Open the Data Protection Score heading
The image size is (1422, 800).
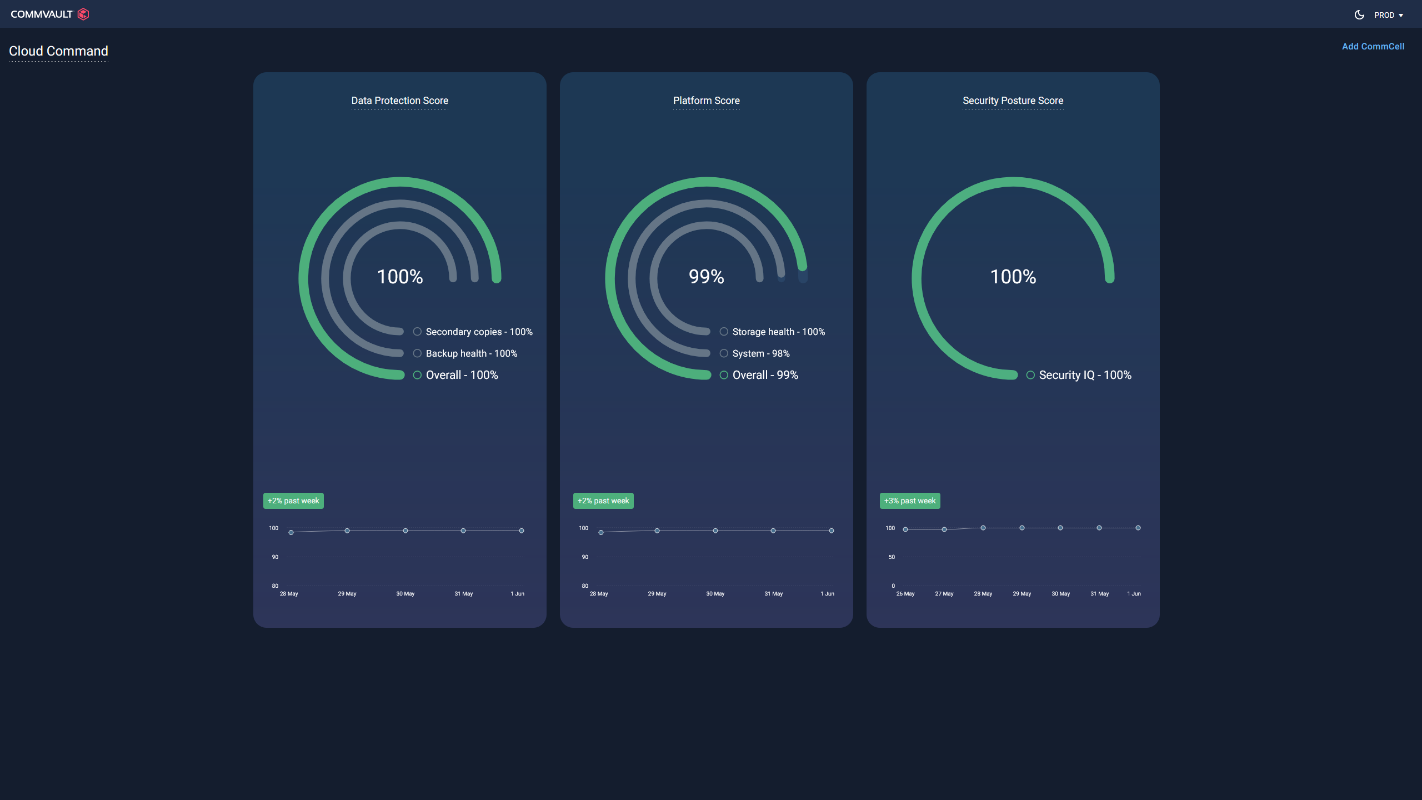click(399, 101)
